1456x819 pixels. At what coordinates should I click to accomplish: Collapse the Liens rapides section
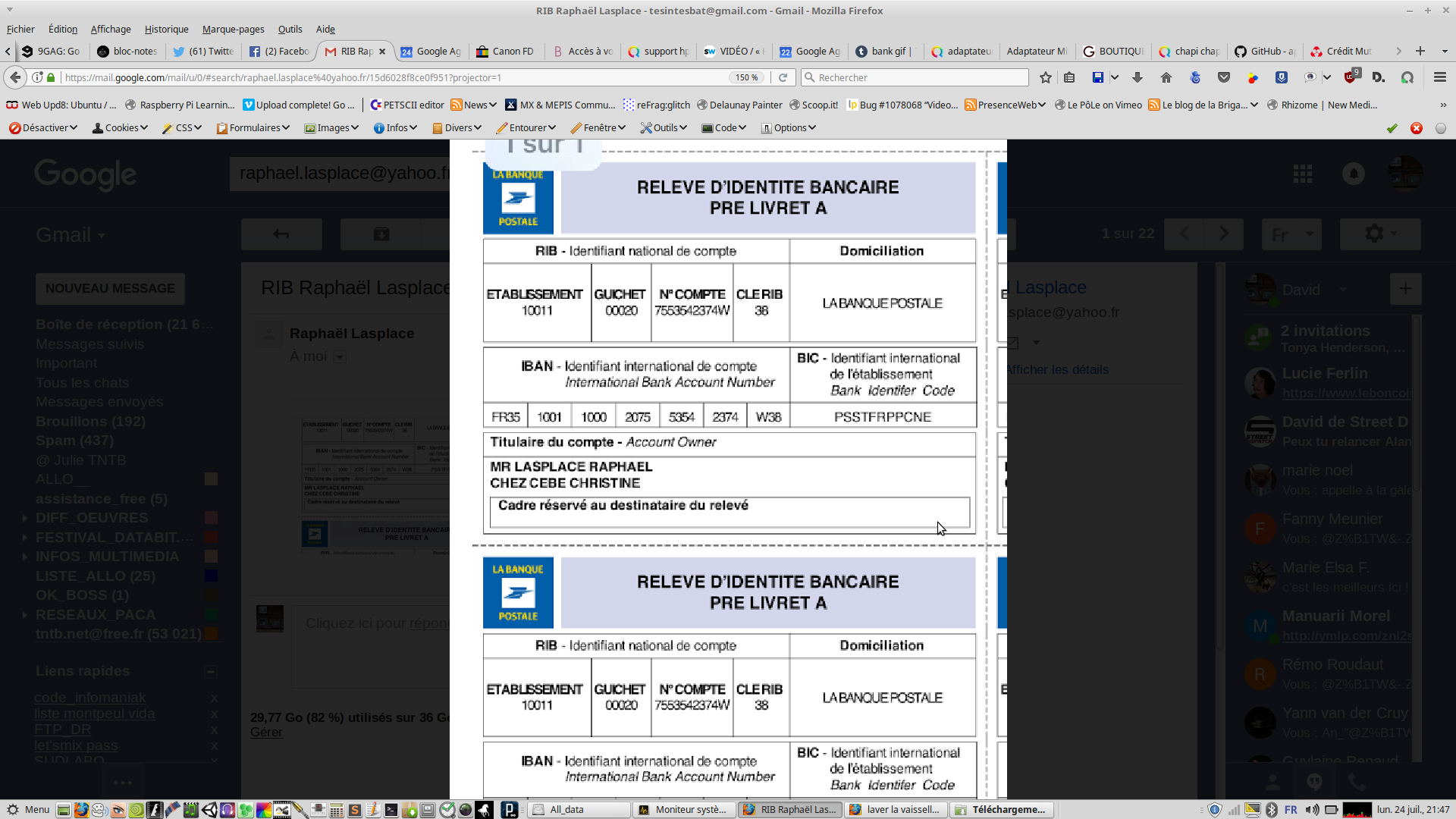[x=211, y=671]
